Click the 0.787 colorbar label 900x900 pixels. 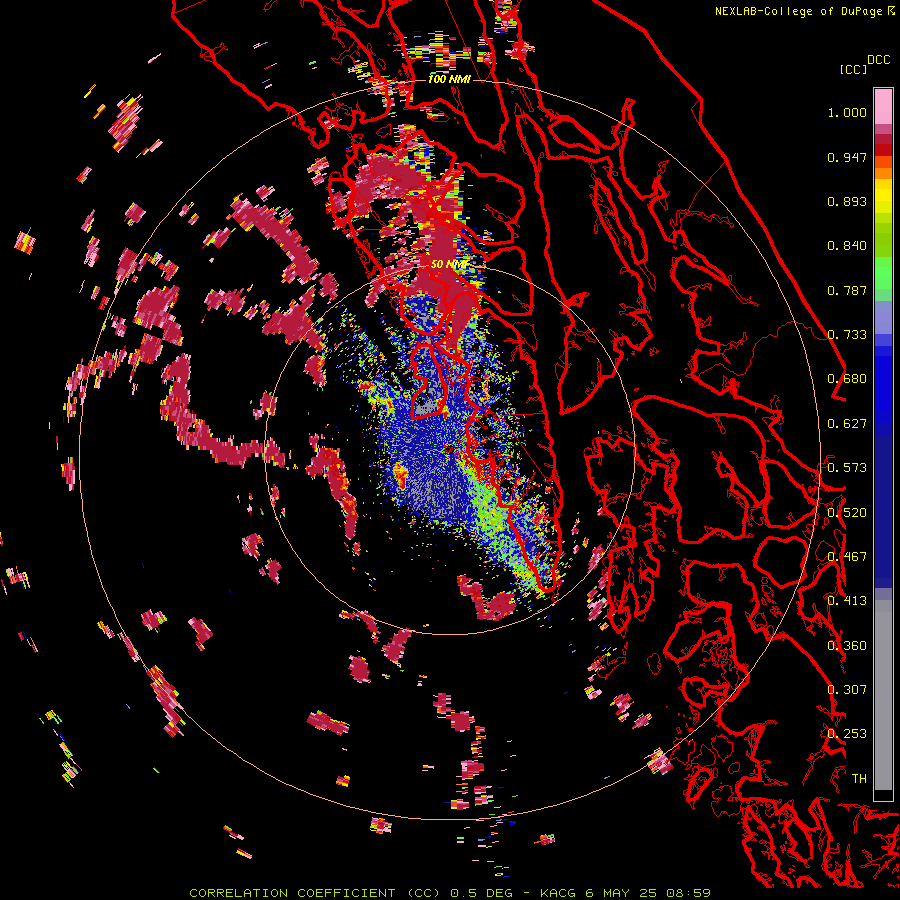coord(847,290)
